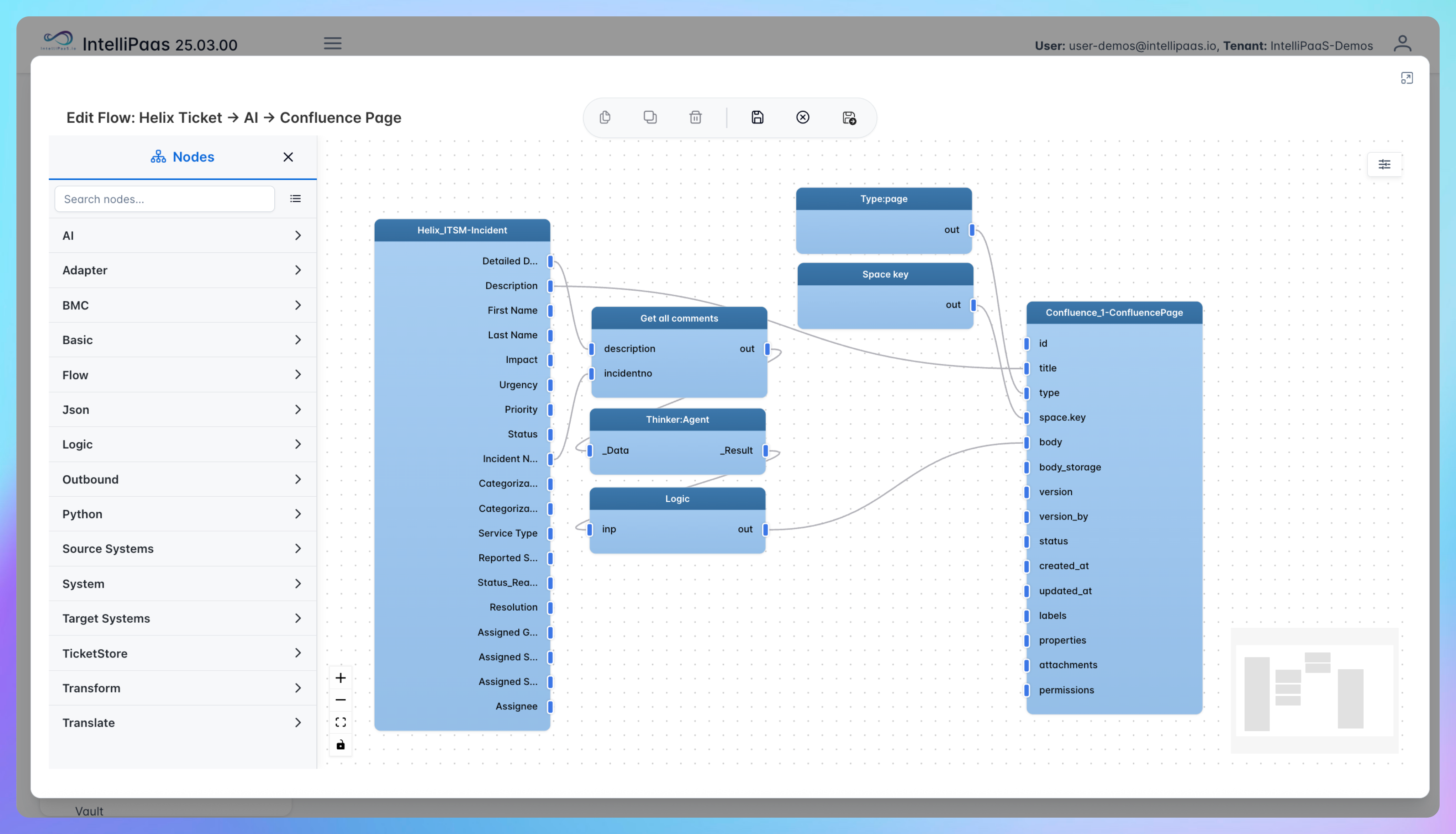Click the duplicate node icon in toolbar
The height and width of the screenshot is (834, 1456).
(x=650, y=117)
